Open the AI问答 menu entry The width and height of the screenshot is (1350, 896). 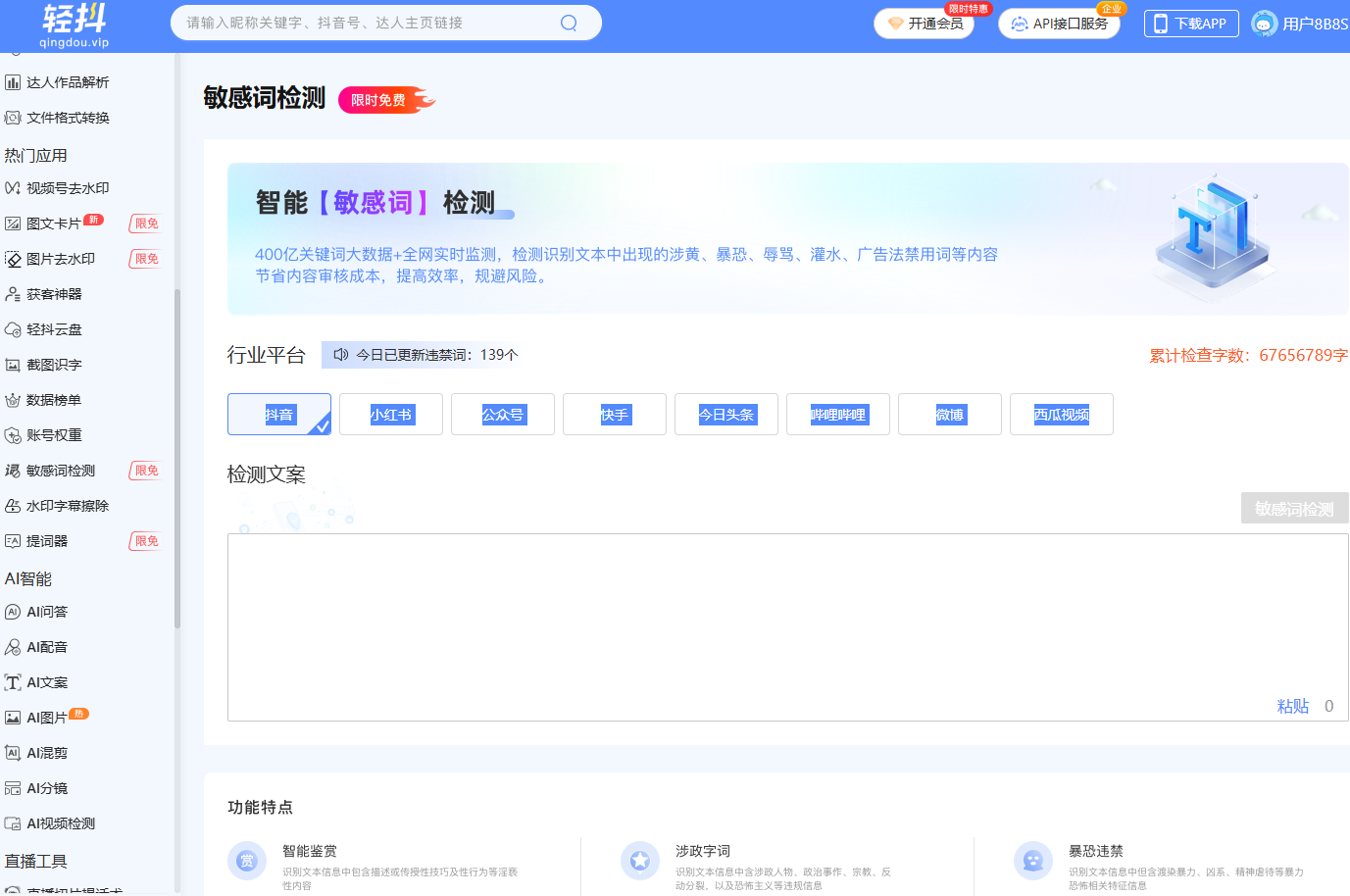click(x=47, y=612)
